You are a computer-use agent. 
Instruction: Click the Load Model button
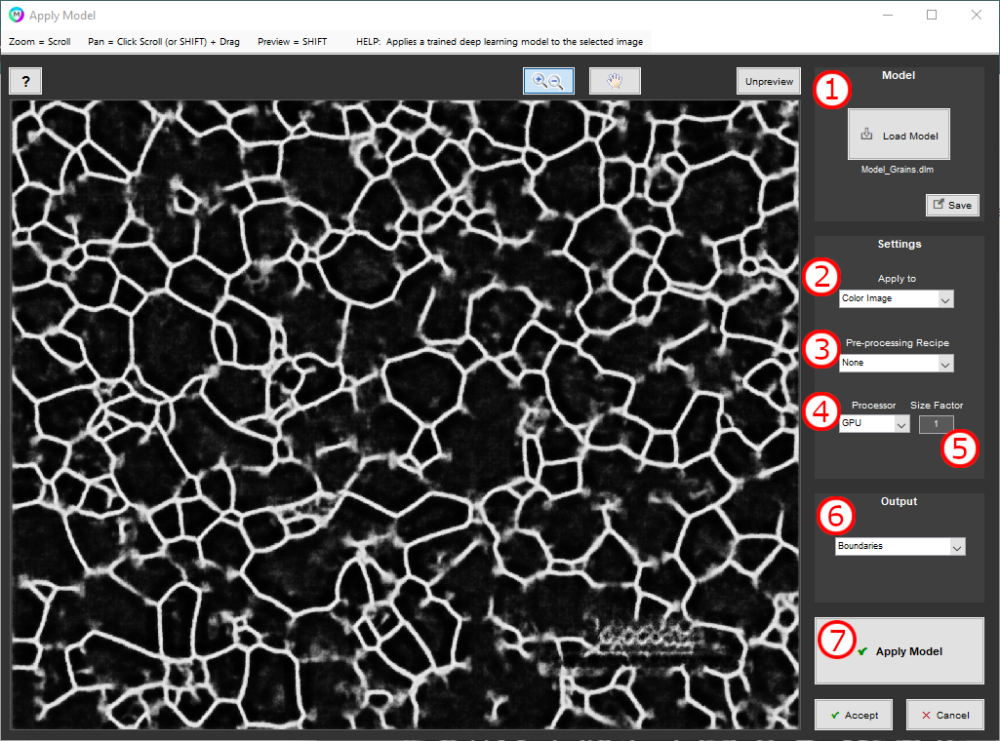[899, 135]
